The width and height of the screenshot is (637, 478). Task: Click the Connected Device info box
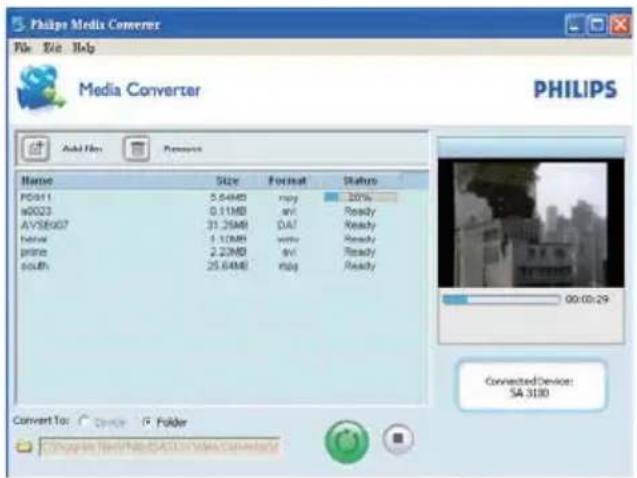[531, 385]
